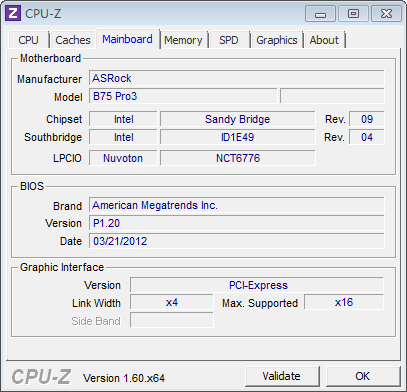Screen dimensions: 407x392
Task: Click the Validate button
Action: coord(282,376)
